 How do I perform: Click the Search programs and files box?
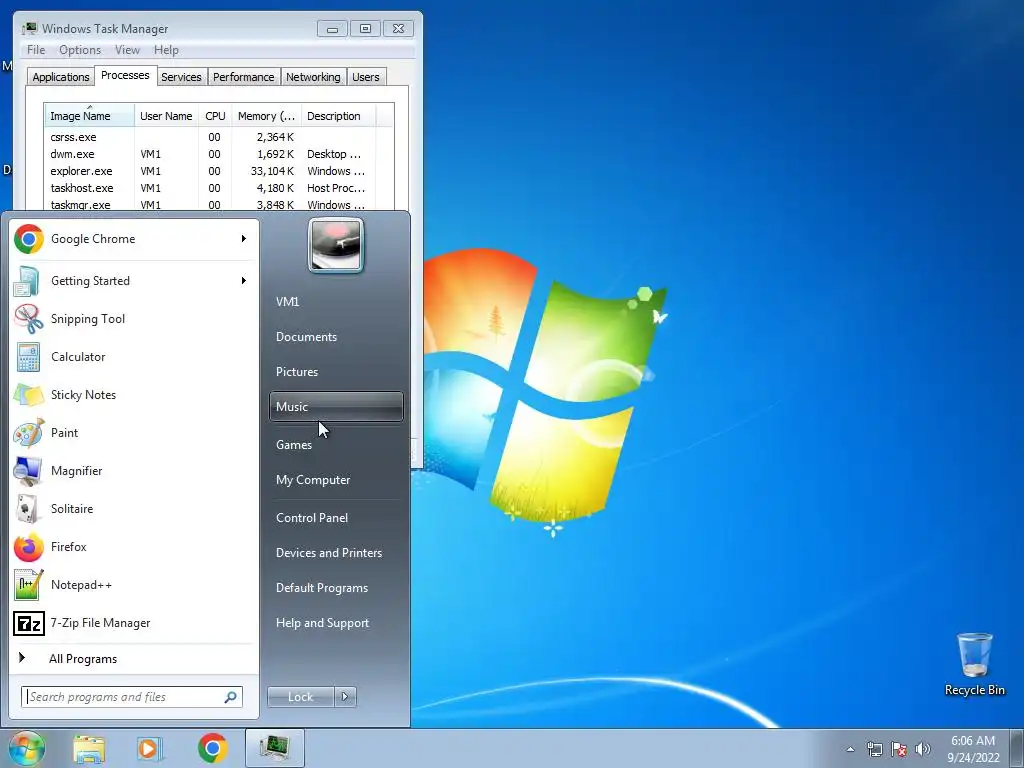132,697
